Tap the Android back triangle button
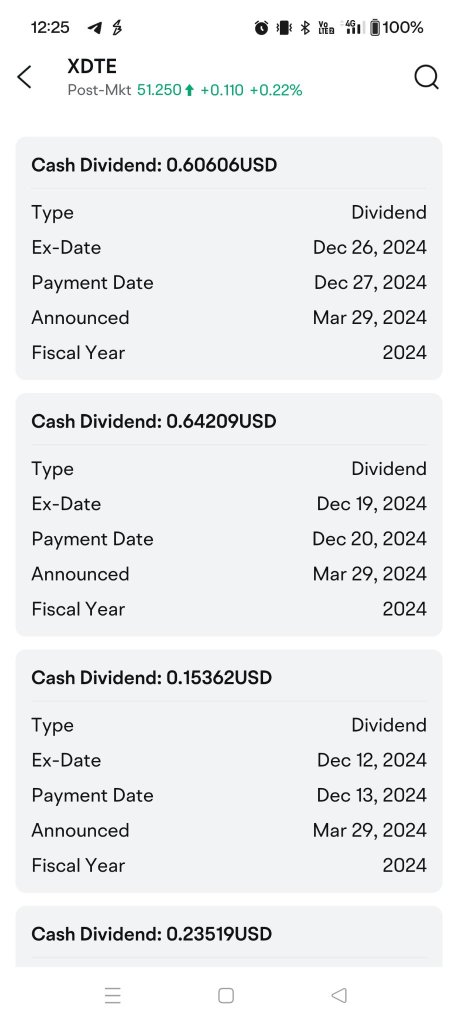Image resolution: width=458 pixels, height=1024 pixels. click(x=338, y=995)
